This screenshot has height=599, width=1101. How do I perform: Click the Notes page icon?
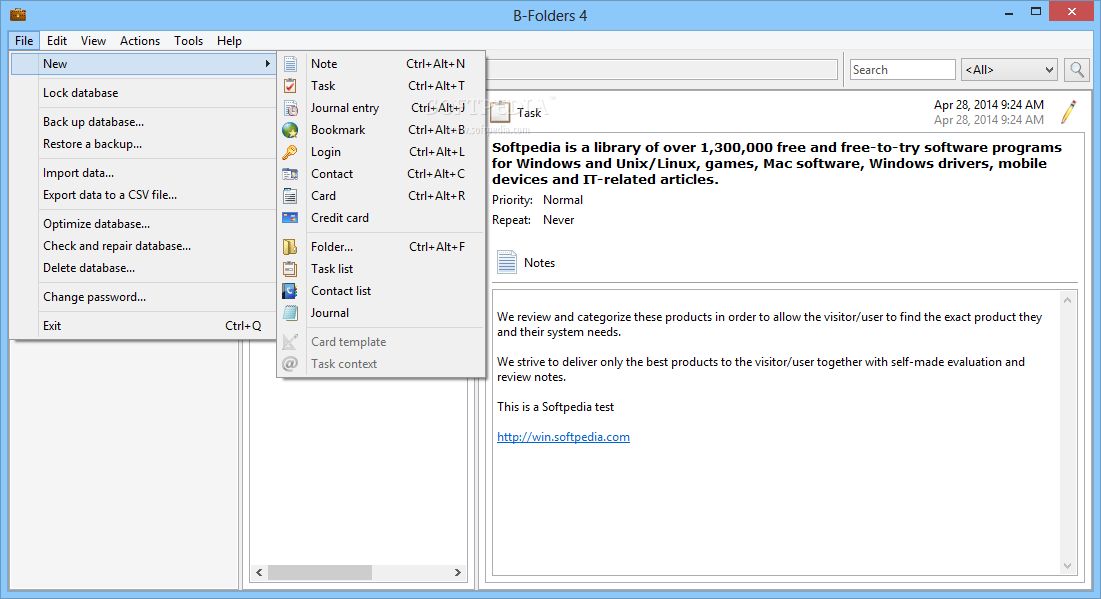pyautogui.click(x=507, y=262)
